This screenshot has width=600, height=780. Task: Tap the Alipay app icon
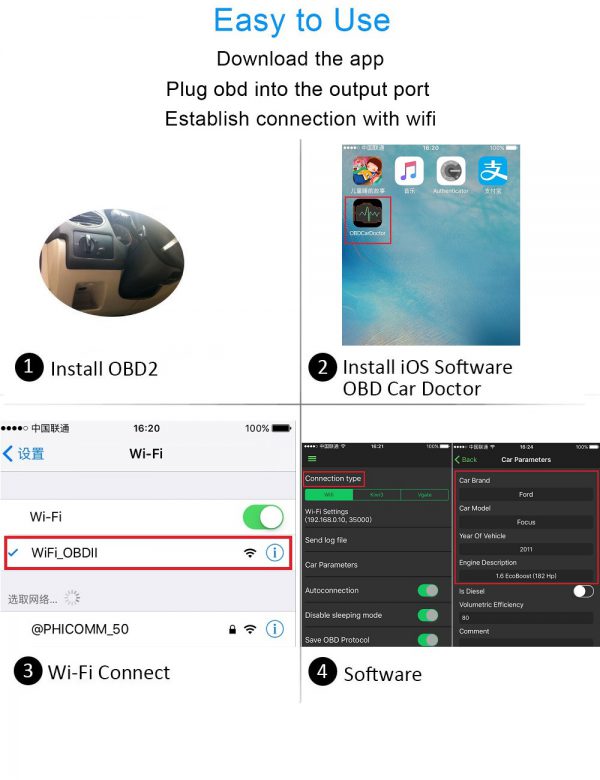point(493,171)
